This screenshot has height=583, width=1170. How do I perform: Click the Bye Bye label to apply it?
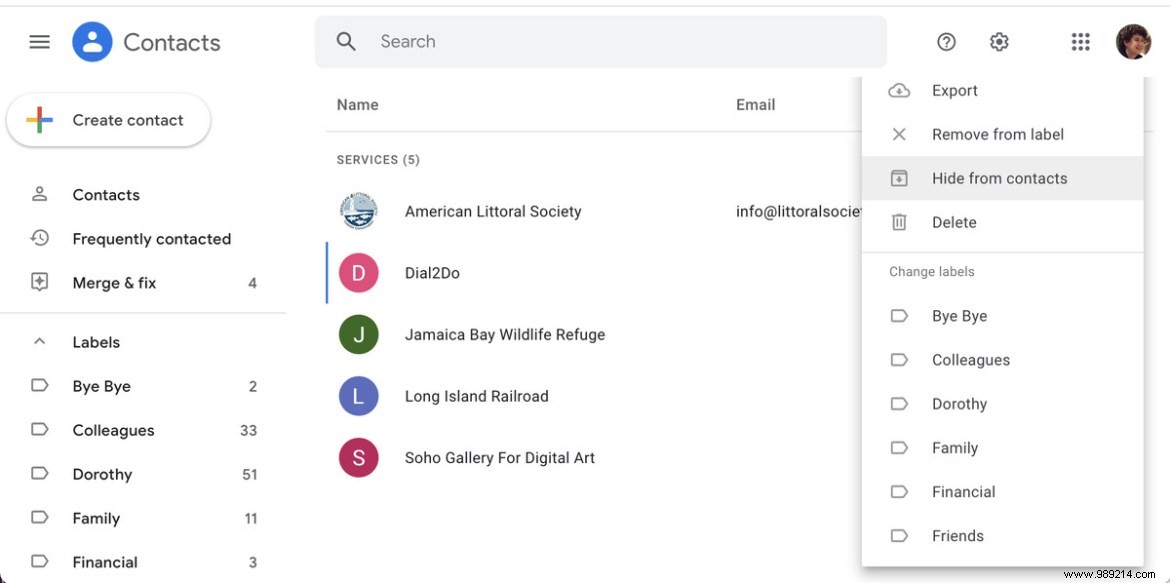point(958,315)
